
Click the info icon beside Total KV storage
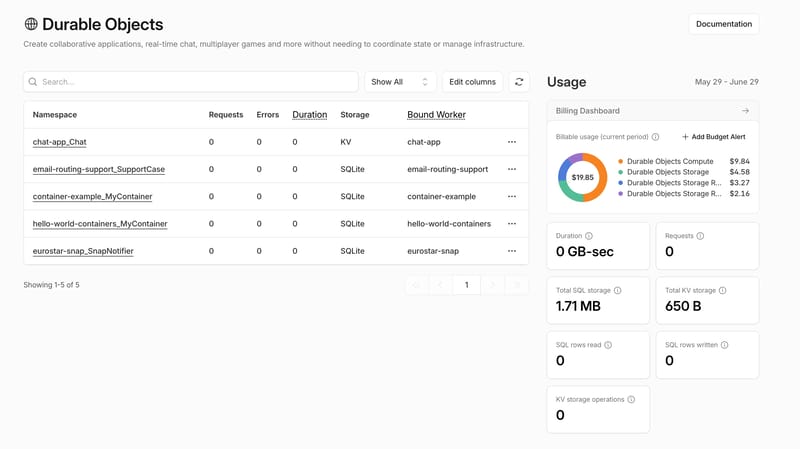[x=722, y=290]
